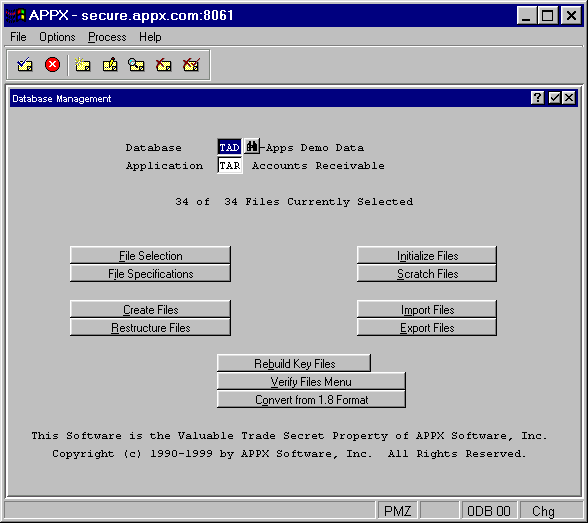The width and height of the screenshot is (588, 523).
Task: Click the blue checkmark acknowledge toolbar icon
Action: click(25, 65)
